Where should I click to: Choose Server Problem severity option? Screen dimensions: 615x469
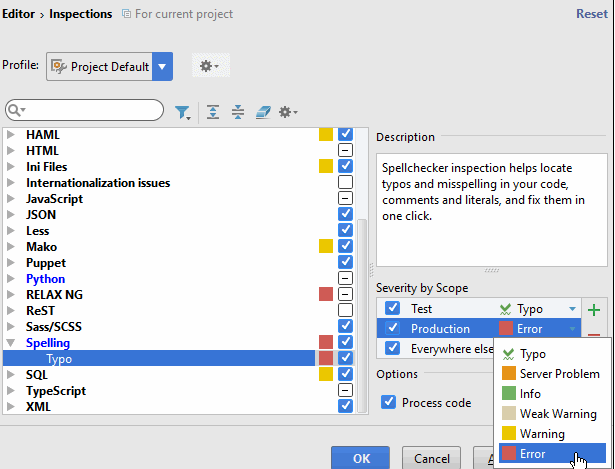(x=558, y=374)
